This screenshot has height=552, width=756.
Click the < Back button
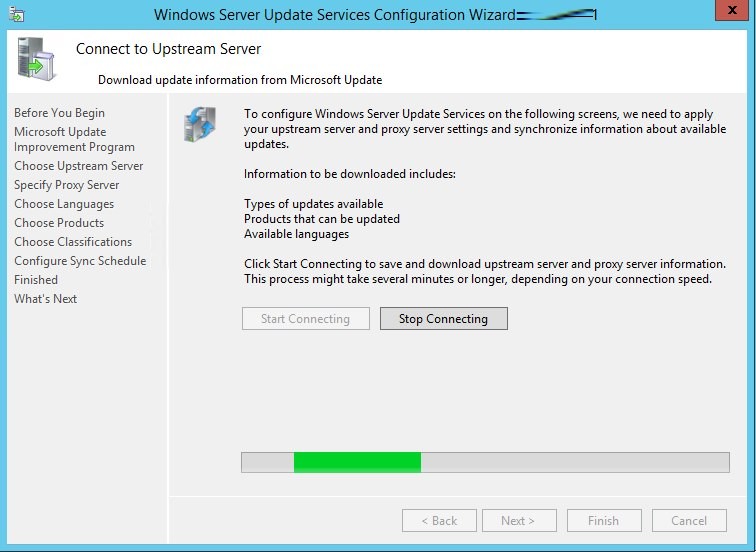[439, 520]
